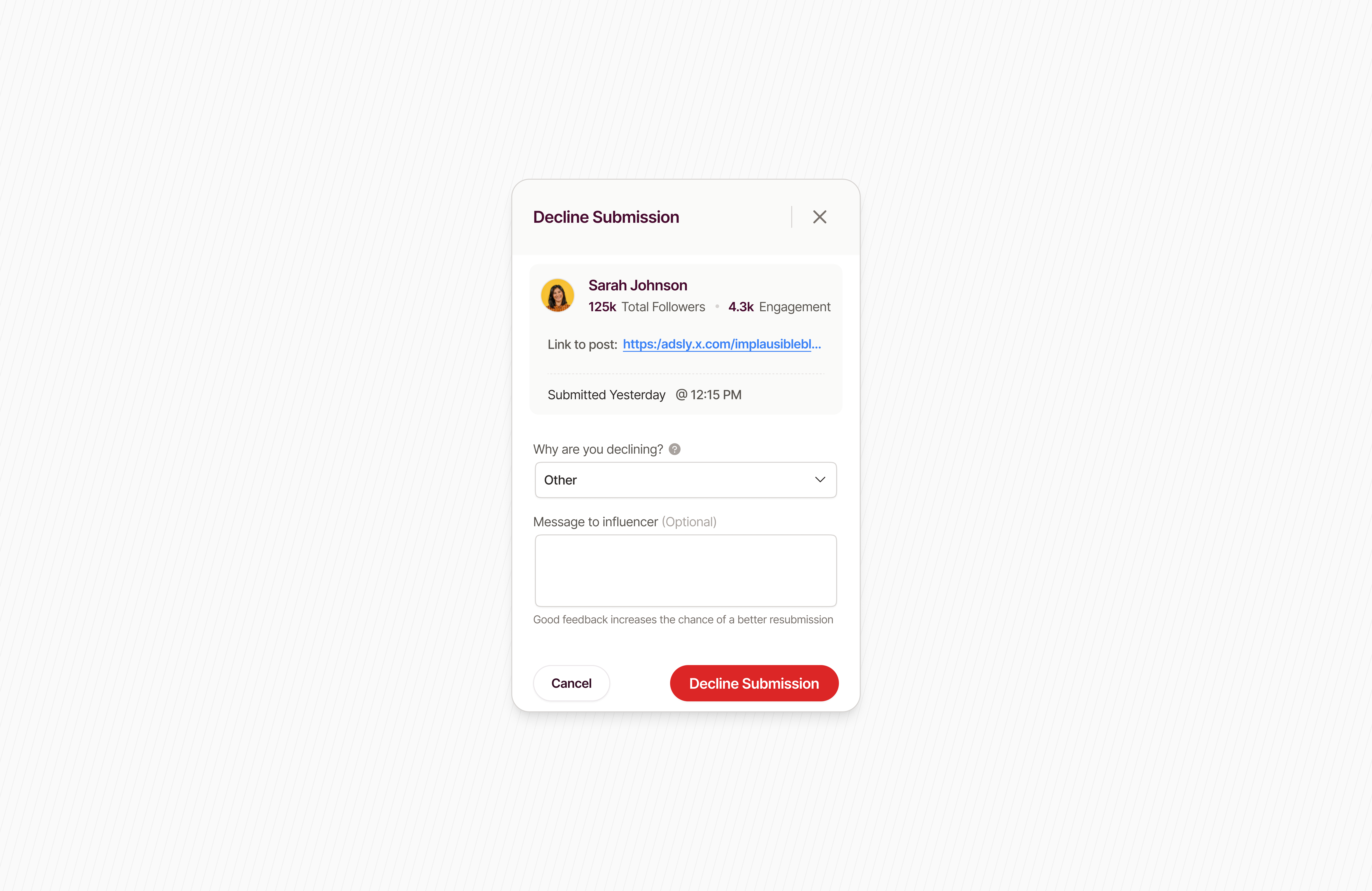Click the Submitted Yesterday text

606,395
